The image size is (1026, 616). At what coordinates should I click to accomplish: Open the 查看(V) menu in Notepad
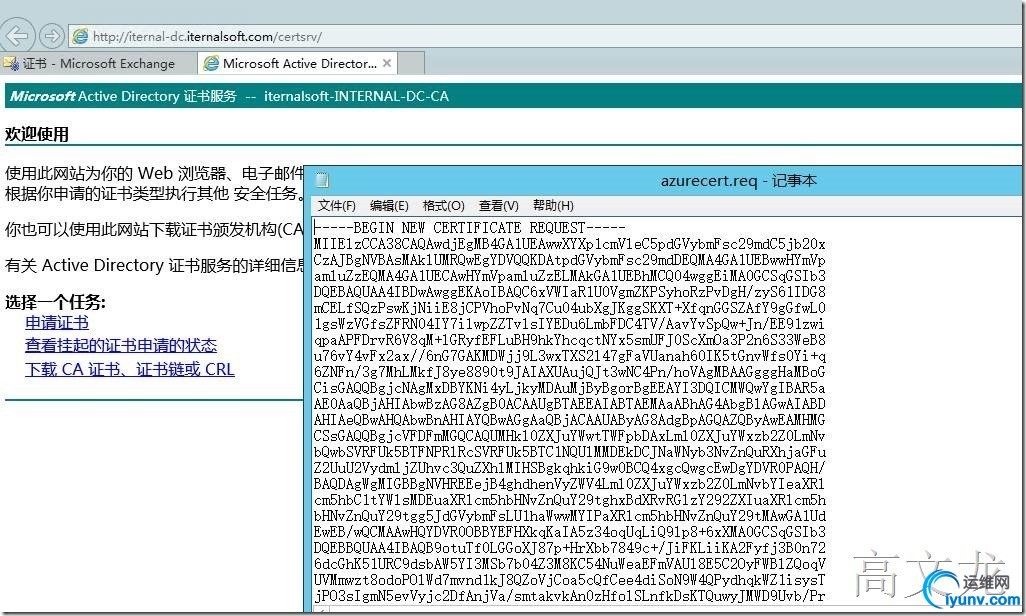coord(498,206)
